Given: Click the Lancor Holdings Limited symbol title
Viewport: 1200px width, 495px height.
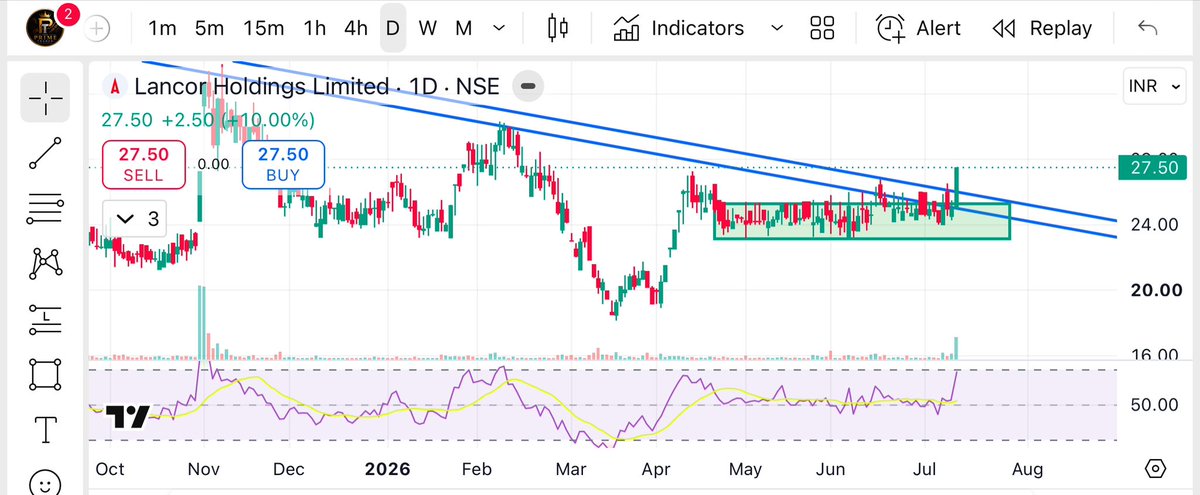Looking at the screenshot, I should click(316, 87).
